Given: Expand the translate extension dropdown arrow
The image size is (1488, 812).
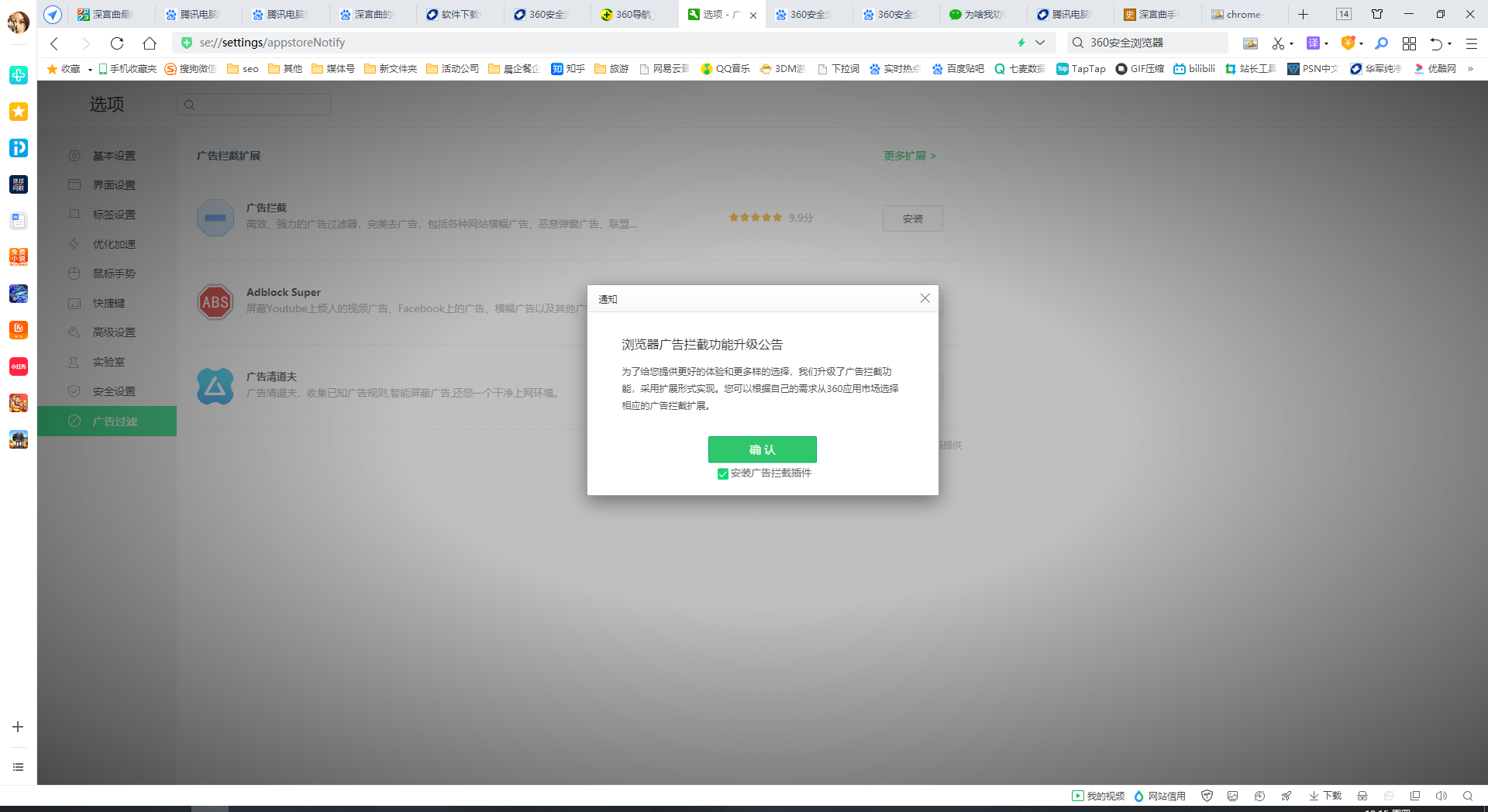Looking at the screenshot, I should coord(1326,43).
